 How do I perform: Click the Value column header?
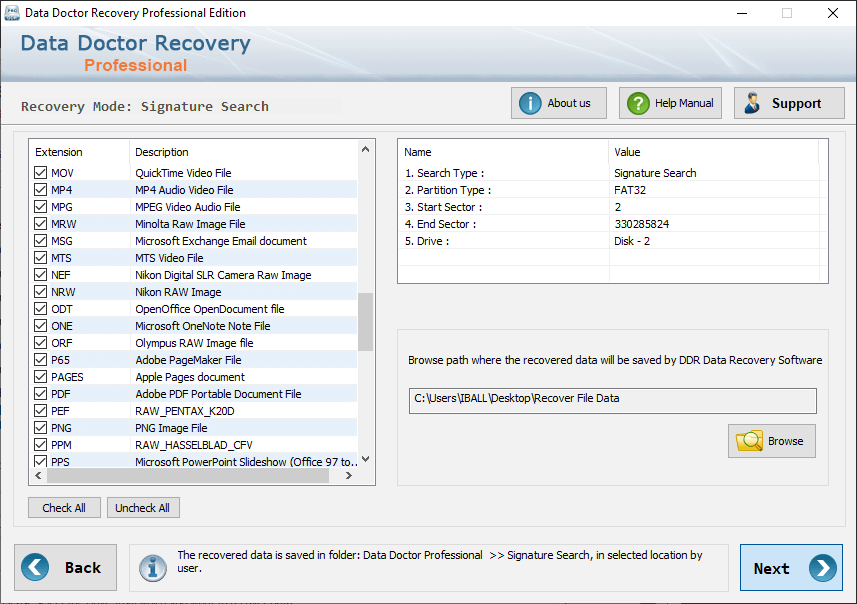click(x=713, y=152)
